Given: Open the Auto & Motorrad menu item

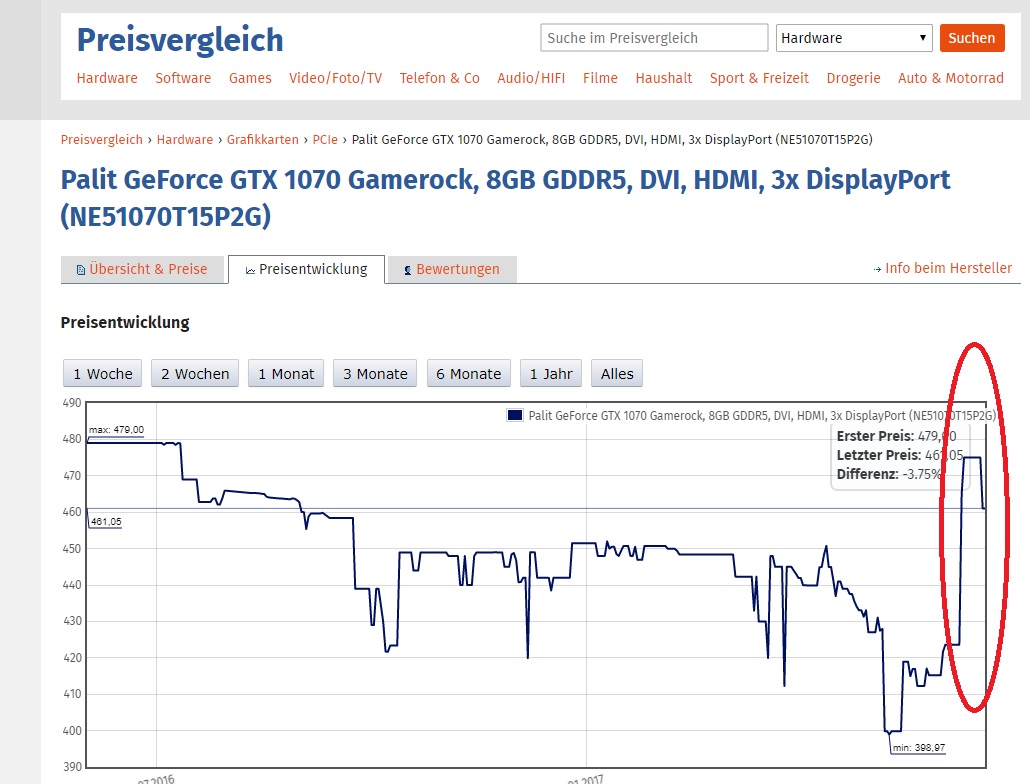Looking at the screenshot, I should (951, 78).
